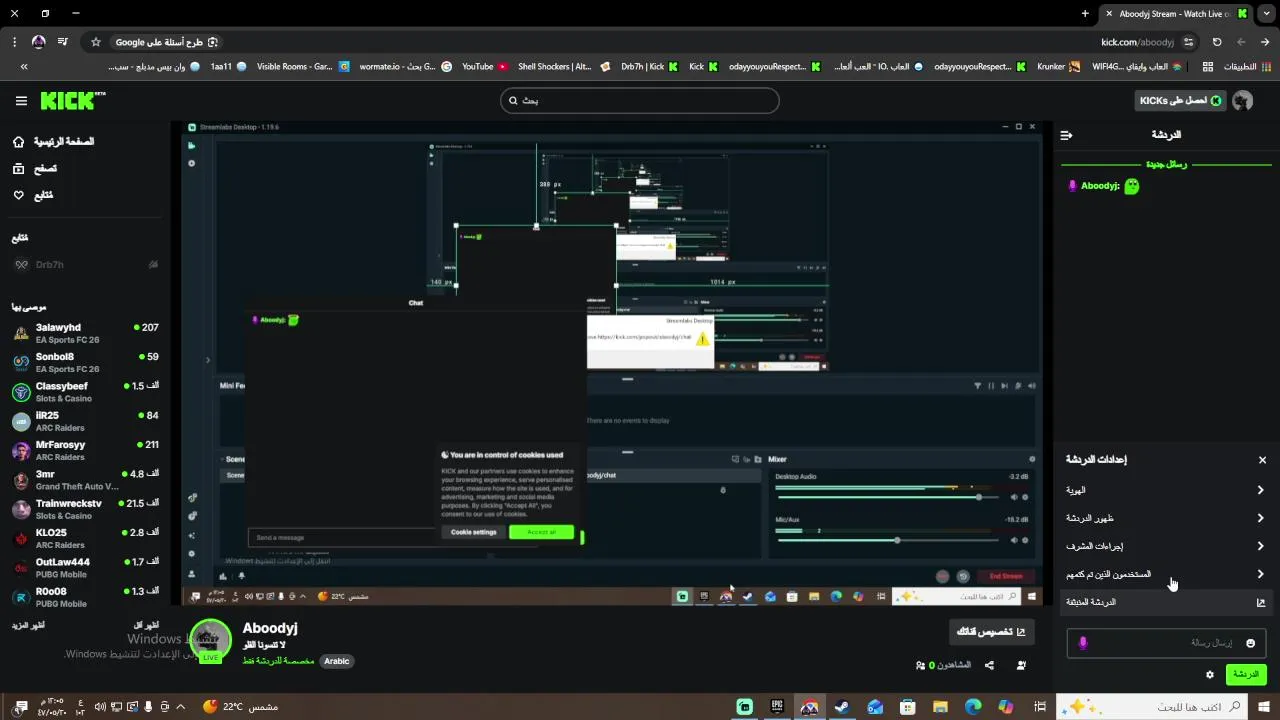This screenshot has width=1280, height=720.
Task: Open recommended channel Trainwreckstv
Action: (85, 509)
